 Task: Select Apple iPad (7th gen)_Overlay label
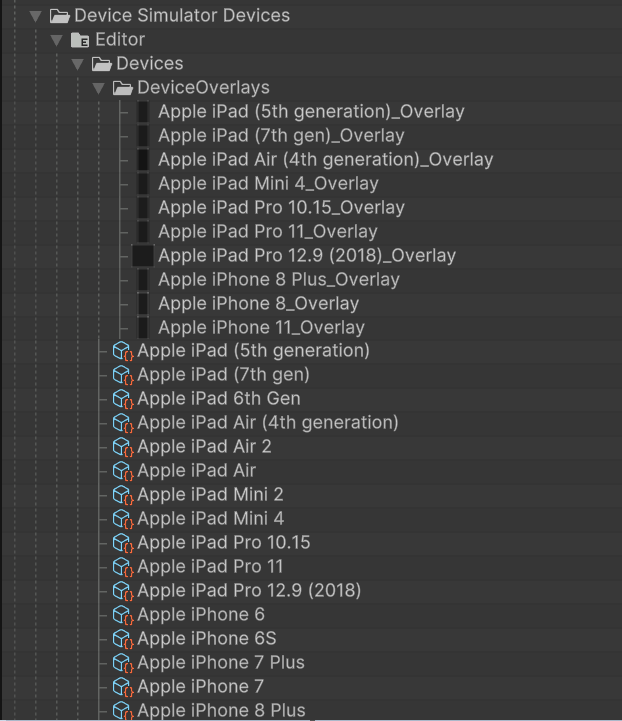point(281,136)
